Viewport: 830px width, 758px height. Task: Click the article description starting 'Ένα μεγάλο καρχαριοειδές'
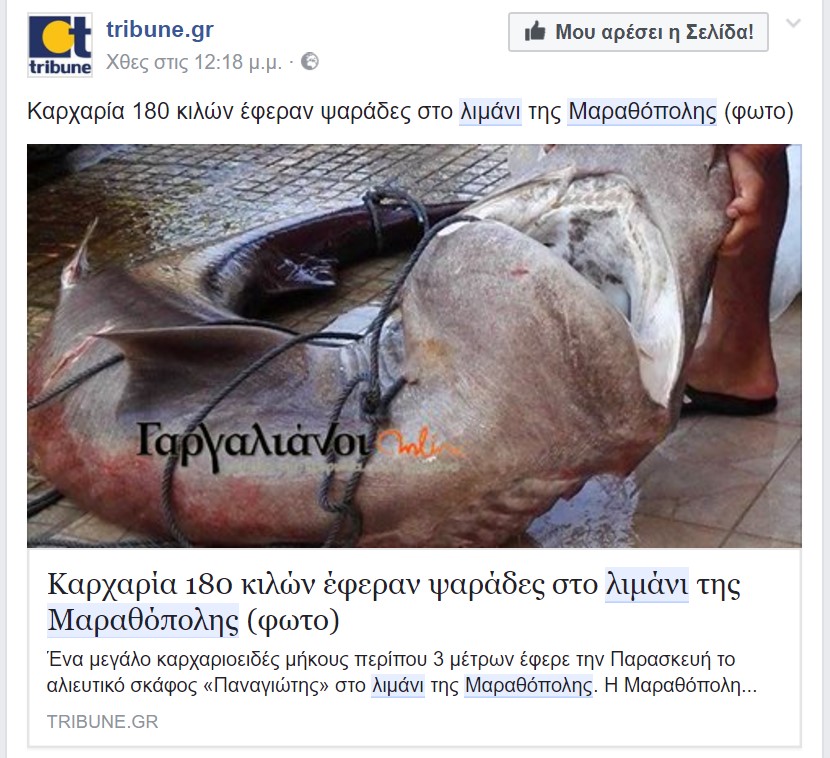click(x=402, y=672)
